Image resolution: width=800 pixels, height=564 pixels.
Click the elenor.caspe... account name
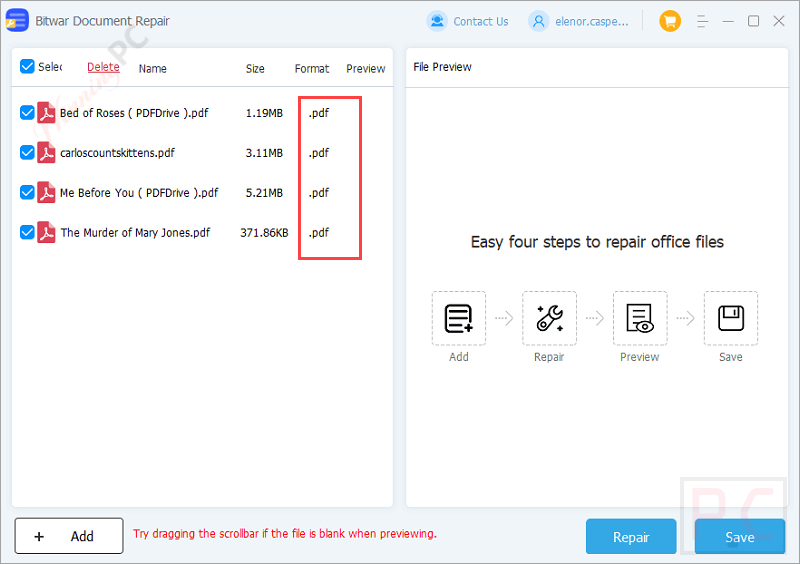[592, 21]
